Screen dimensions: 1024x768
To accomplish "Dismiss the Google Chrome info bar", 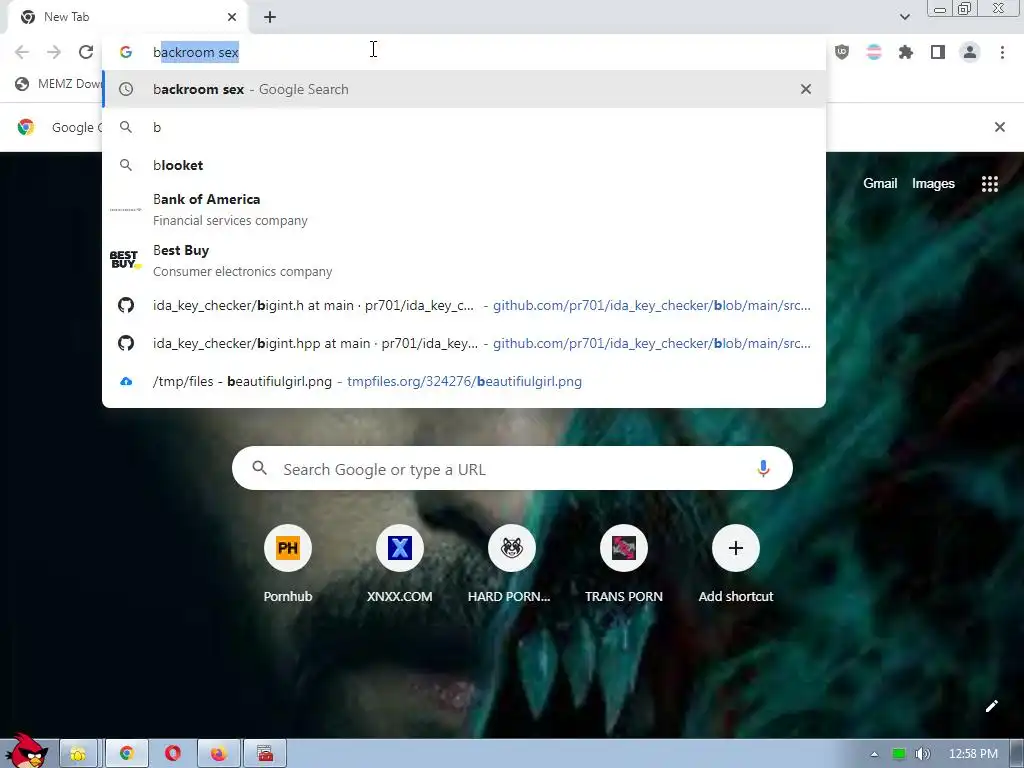I will (x=999, y=127).
